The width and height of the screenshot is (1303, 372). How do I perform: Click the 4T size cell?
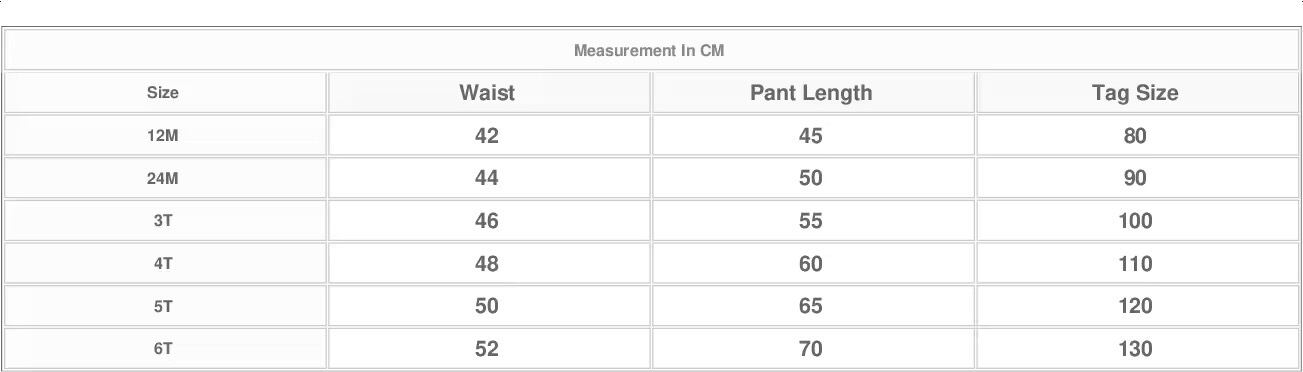point(163,264)
